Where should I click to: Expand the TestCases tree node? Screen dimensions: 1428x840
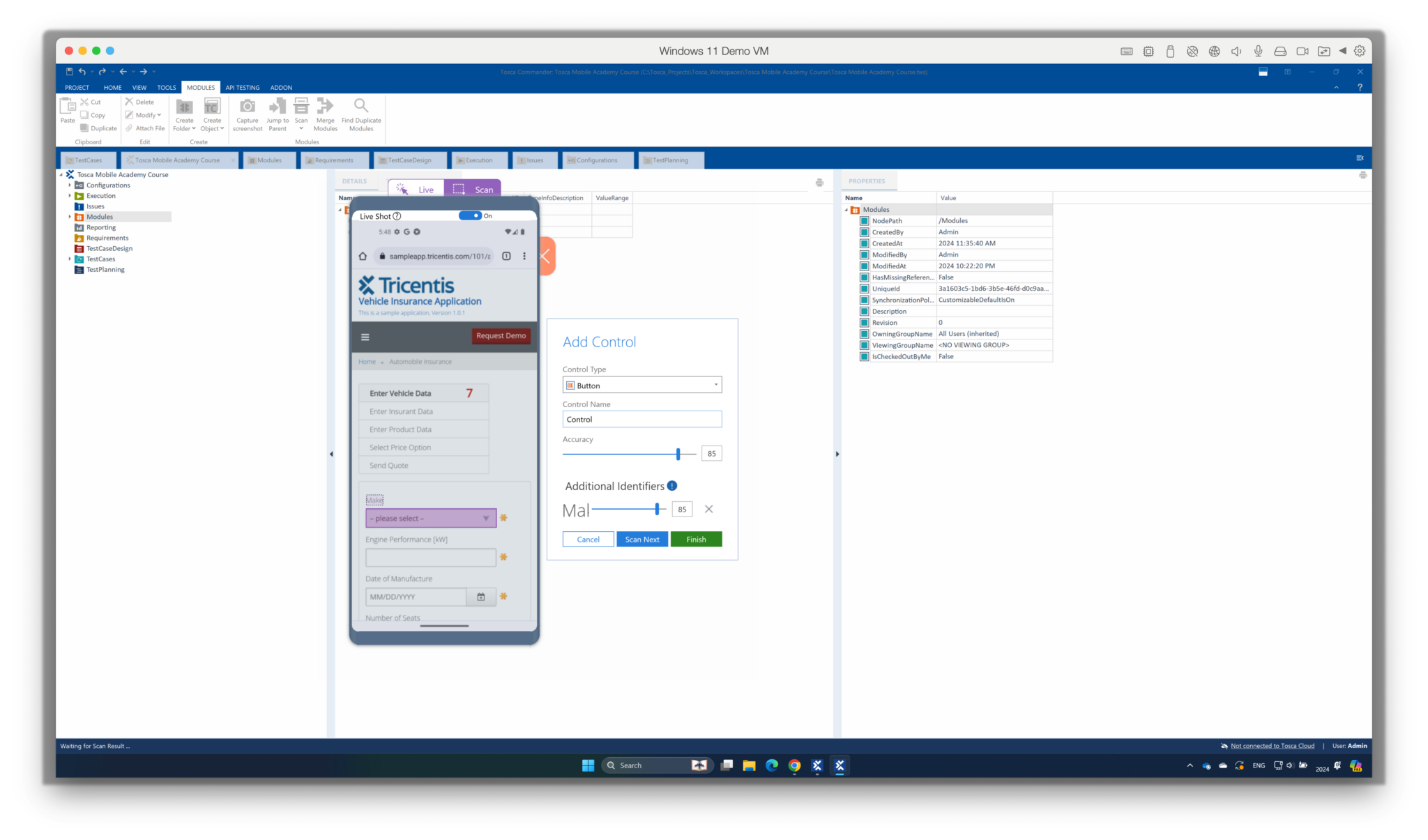(x=70, y=259)
